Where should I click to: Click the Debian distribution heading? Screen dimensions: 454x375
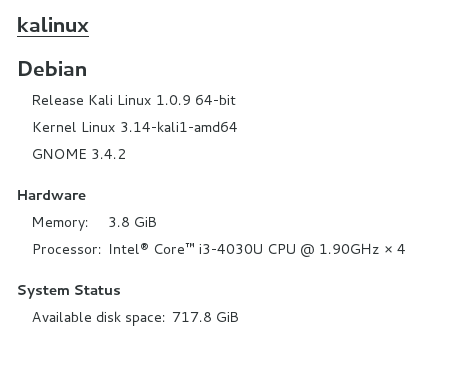pyautogui.click(x=52, y=69)
